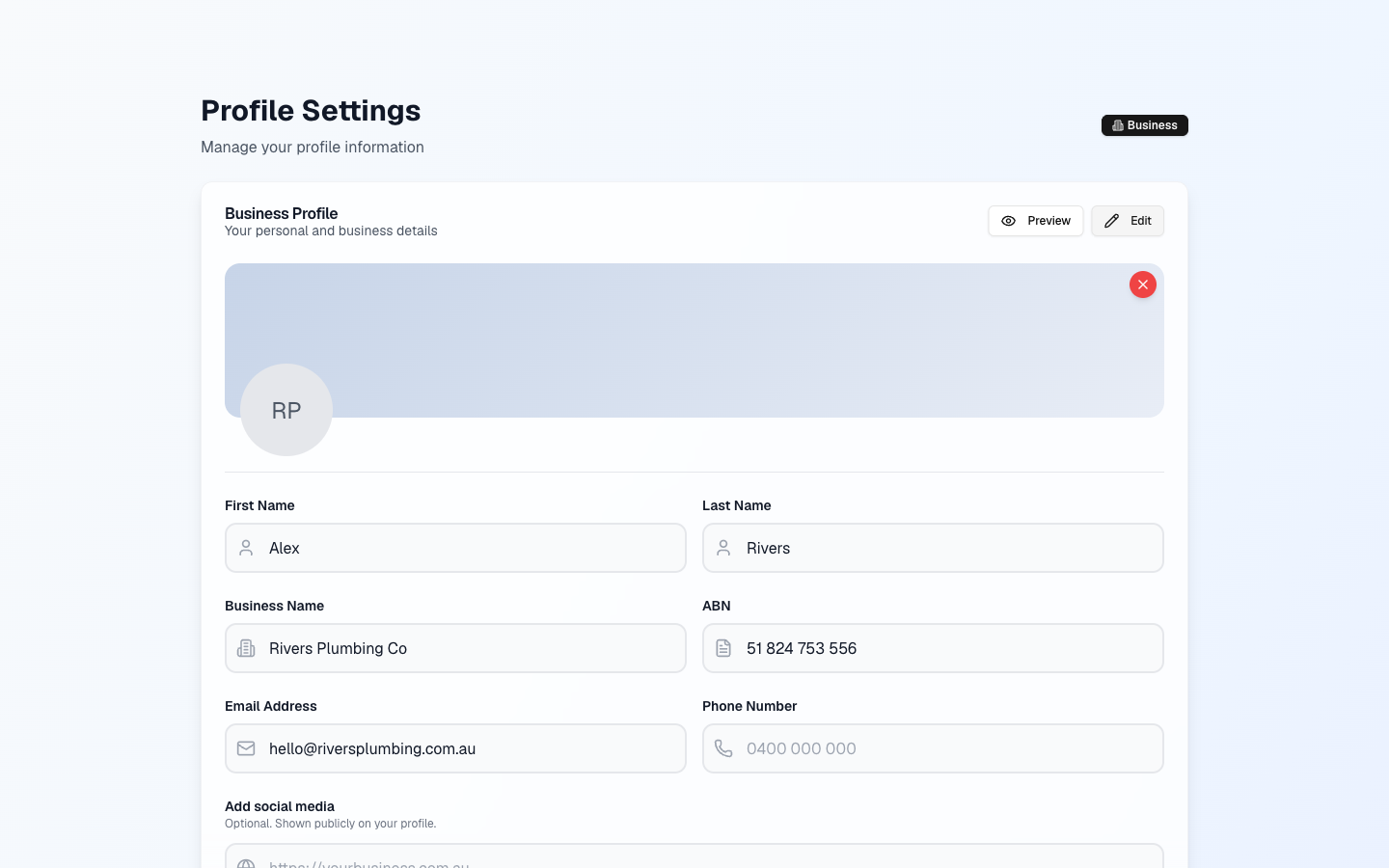Viewport: 1389px width, 868px height.
Task: Click the First Name label
Action: [259, 505]
